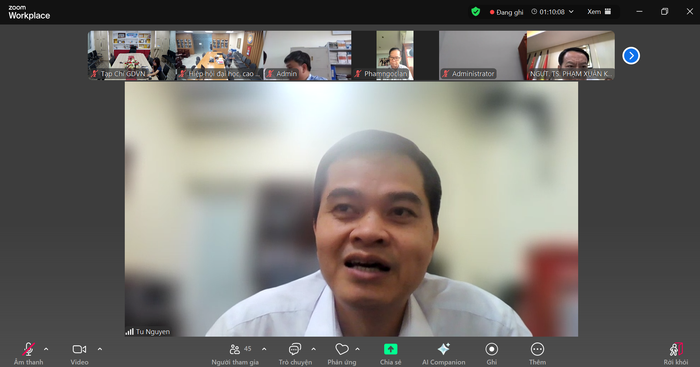Expand audio options arrow beside Âm thanh
The image size is (700, 367).
tap(46, 349)
